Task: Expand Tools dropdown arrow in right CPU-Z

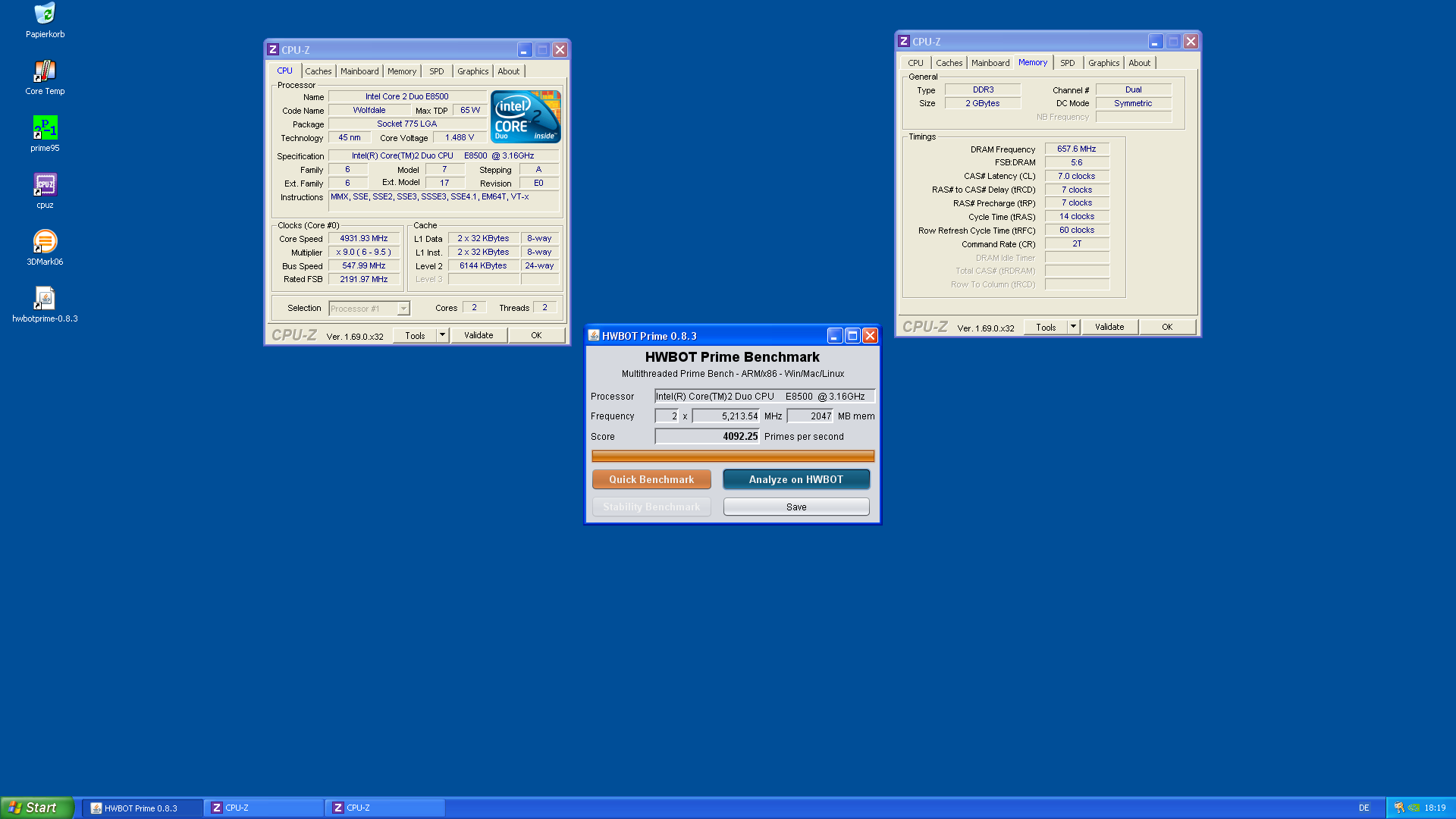Action: pyautogui.click(x=1073, y=327)
